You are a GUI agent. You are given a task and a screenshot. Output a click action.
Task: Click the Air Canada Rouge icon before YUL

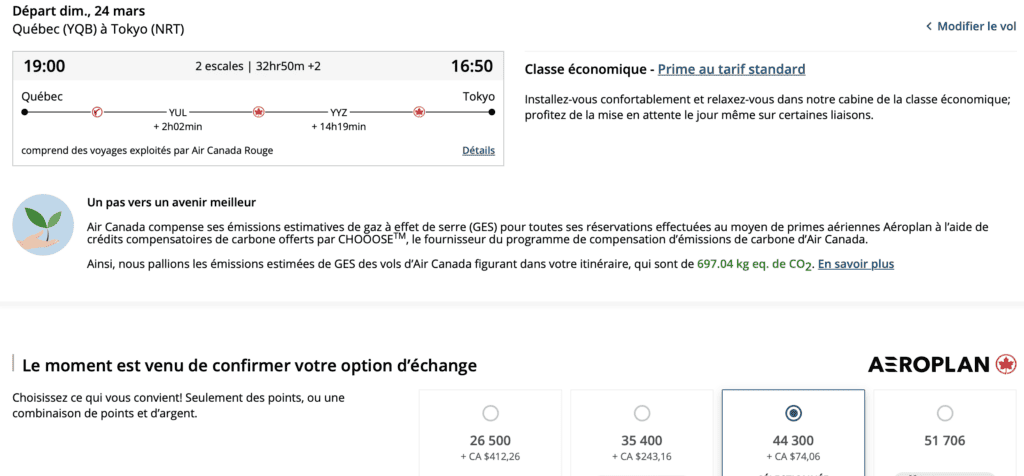coord(97,112)
